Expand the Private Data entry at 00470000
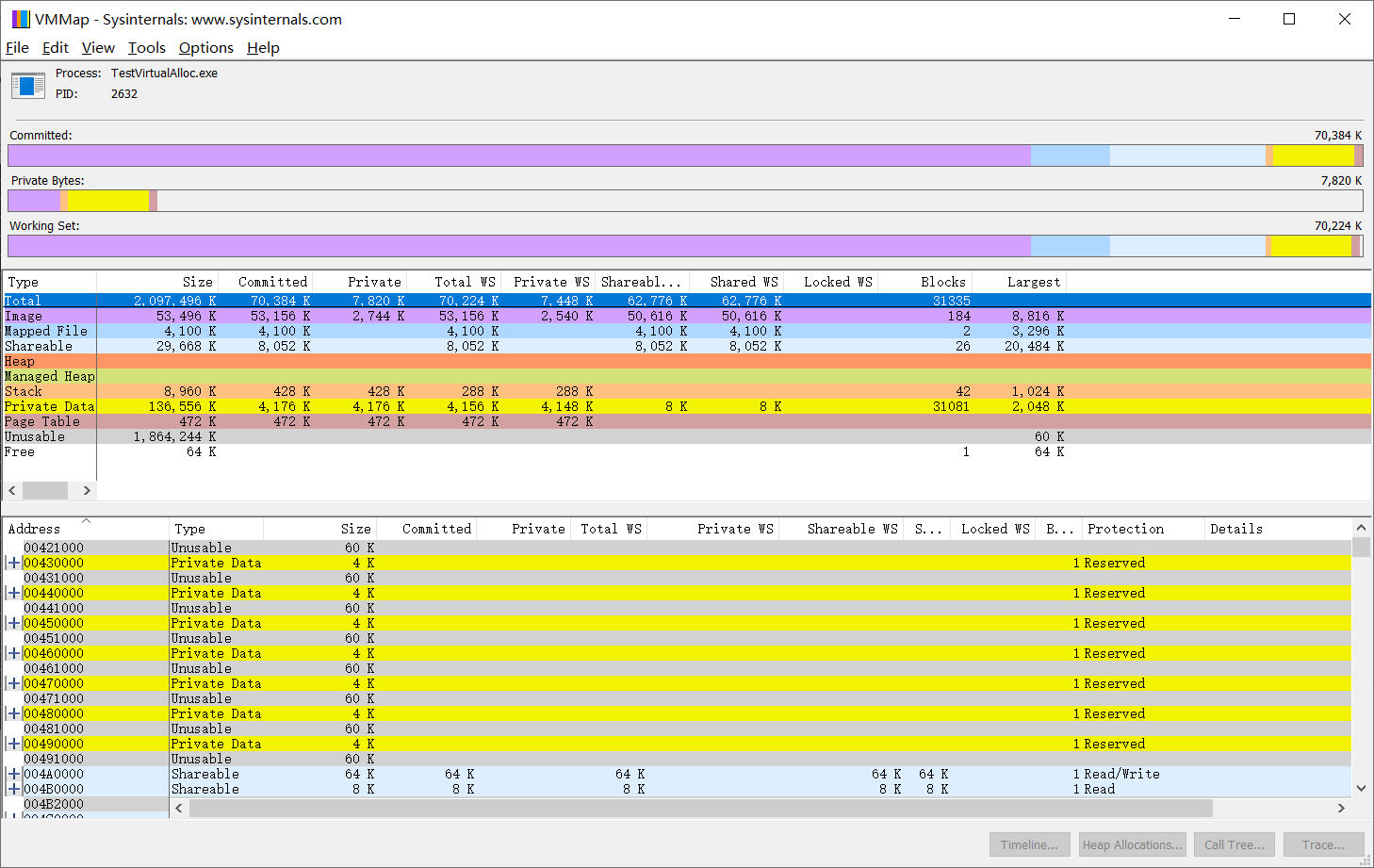The image size is (1374, 868). 11,683
